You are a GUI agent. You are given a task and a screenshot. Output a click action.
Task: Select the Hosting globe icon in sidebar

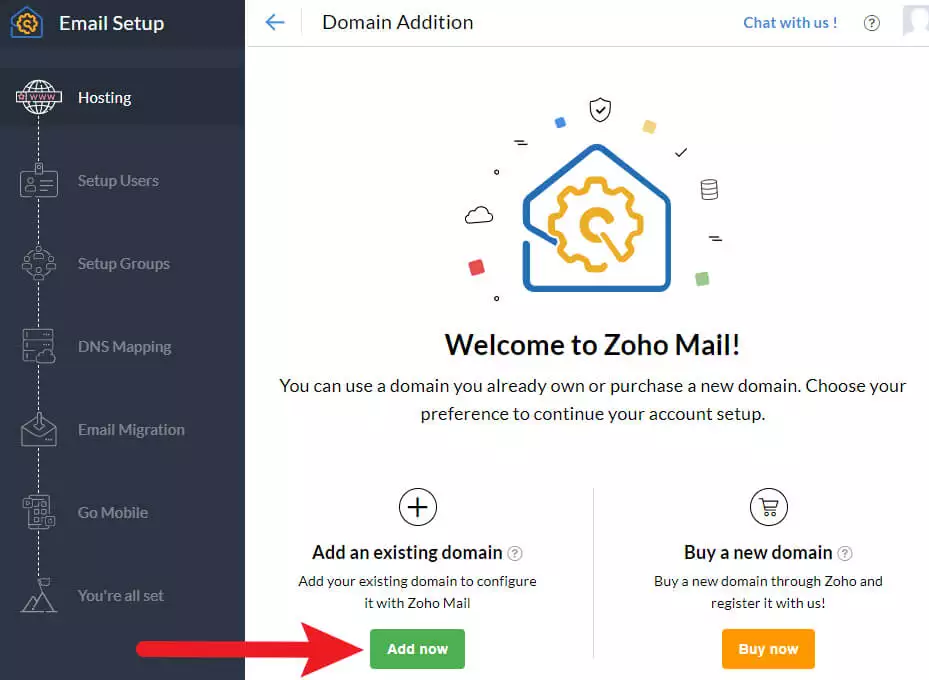click(x=37, y=97)
